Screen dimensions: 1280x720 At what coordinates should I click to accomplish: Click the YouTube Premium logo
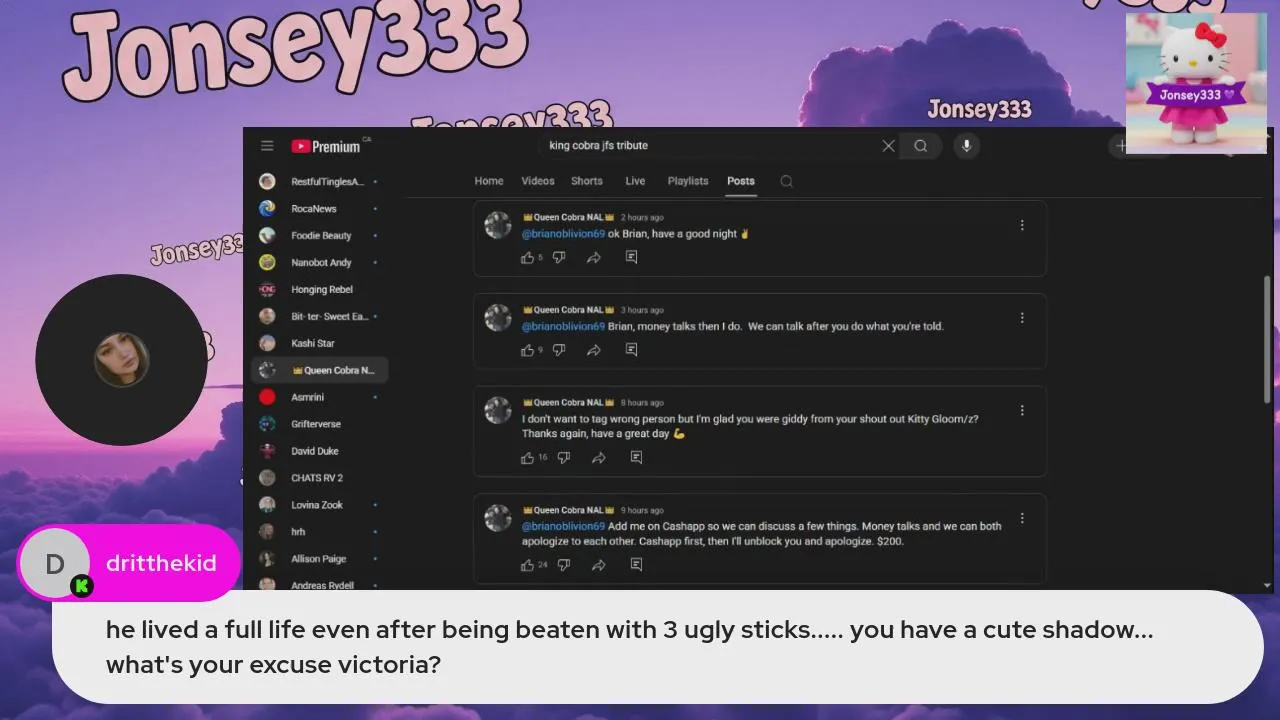pyautogui.click(x=326, y=146)
